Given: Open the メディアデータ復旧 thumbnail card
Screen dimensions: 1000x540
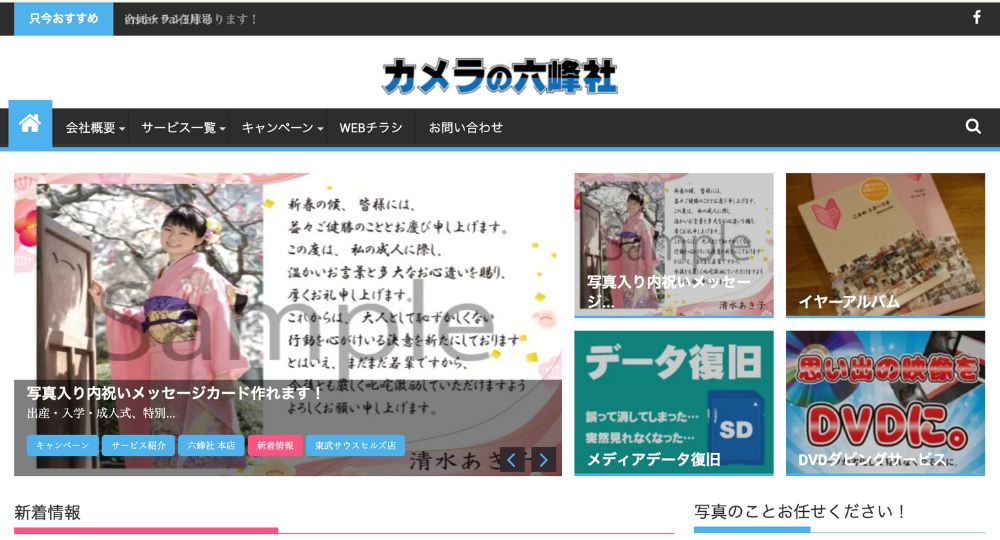Looking at the screenshot, I should [x=673, y=403].
